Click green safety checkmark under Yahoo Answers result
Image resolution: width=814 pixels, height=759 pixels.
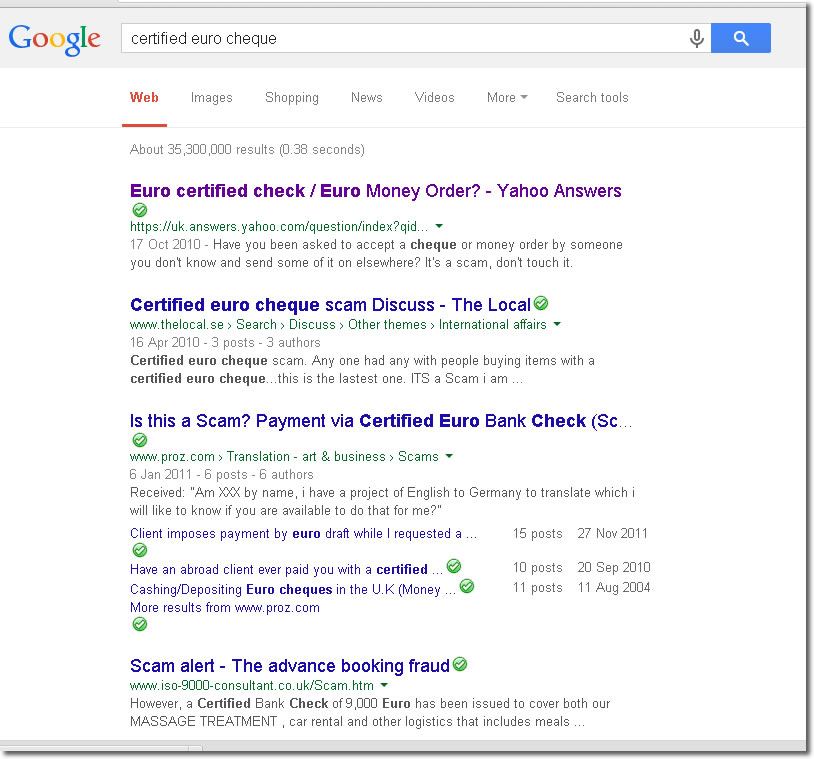[x=140, y=210]
